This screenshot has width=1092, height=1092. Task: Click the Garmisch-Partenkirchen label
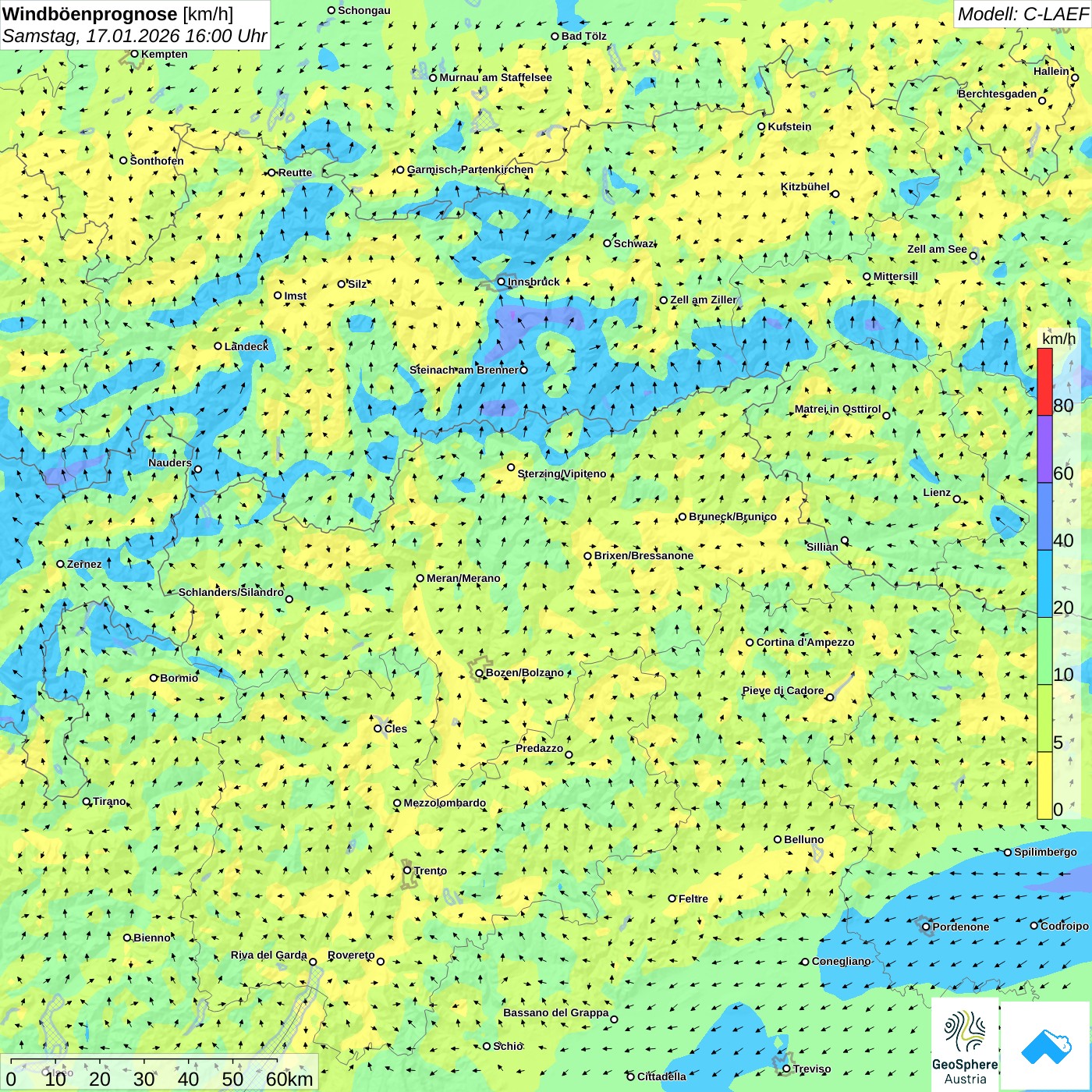[470, 169]
